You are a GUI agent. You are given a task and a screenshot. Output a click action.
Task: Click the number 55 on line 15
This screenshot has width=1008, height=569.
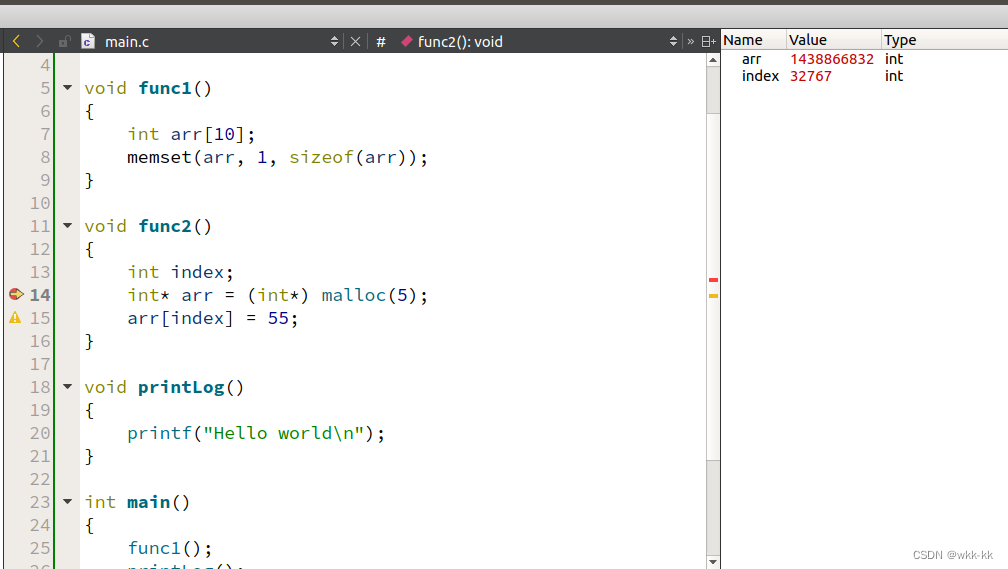(x=278, y=318)
